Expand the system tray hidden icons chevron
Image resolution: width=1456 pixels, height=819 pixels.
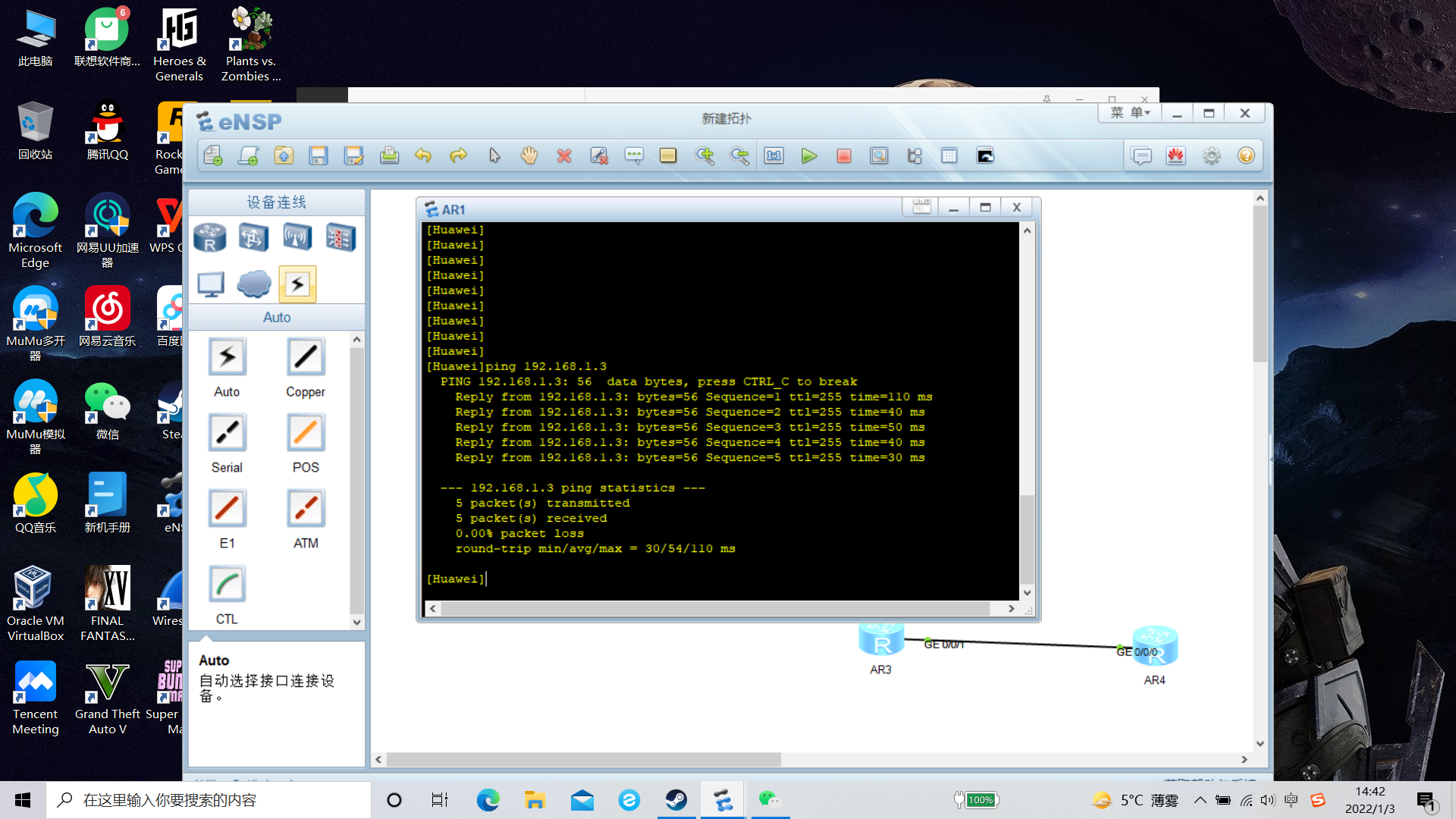click(x=1200, y=800)
